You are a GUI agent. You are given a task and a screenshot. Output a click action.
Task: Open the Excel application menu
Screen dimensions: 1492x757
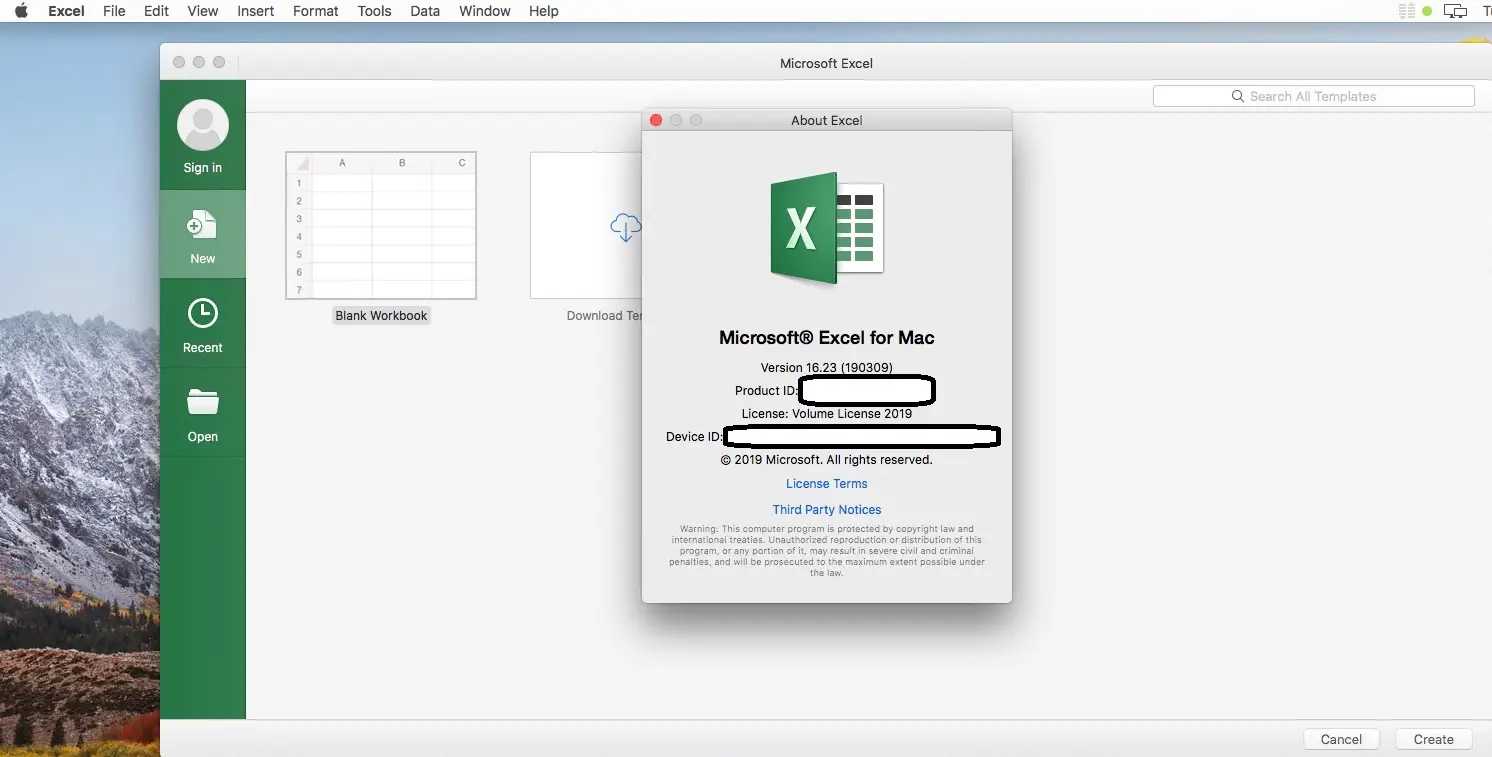coord(66,11)
